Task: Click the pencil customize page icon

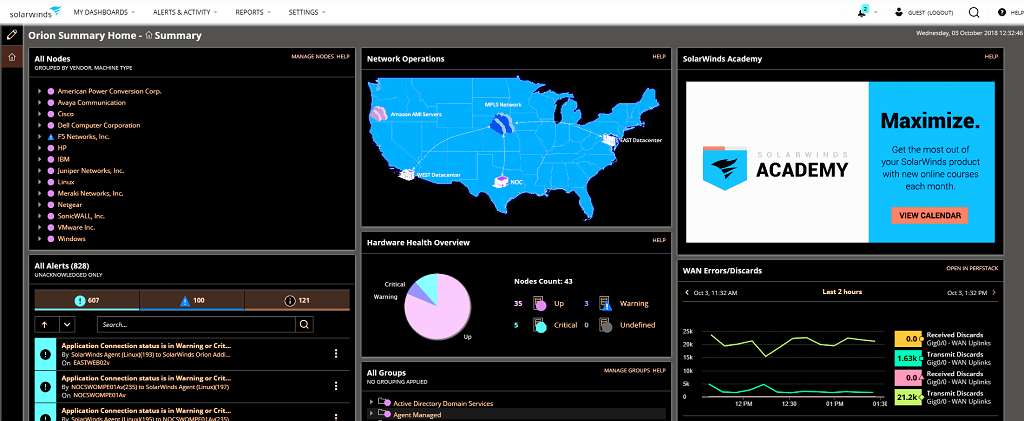Action: point(11,34)
